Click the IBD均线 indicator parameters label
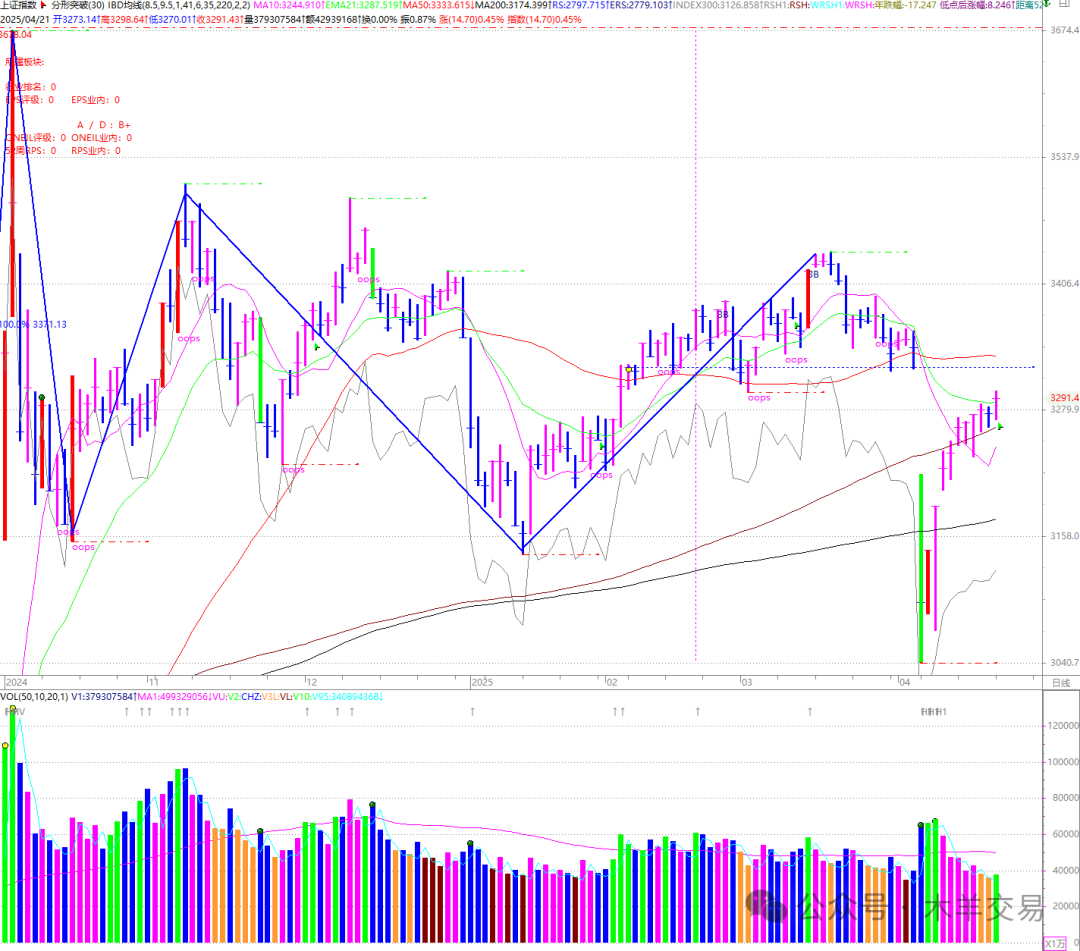Image resolution: width=1080 pixels, height=951 pixels. [179, 6]
